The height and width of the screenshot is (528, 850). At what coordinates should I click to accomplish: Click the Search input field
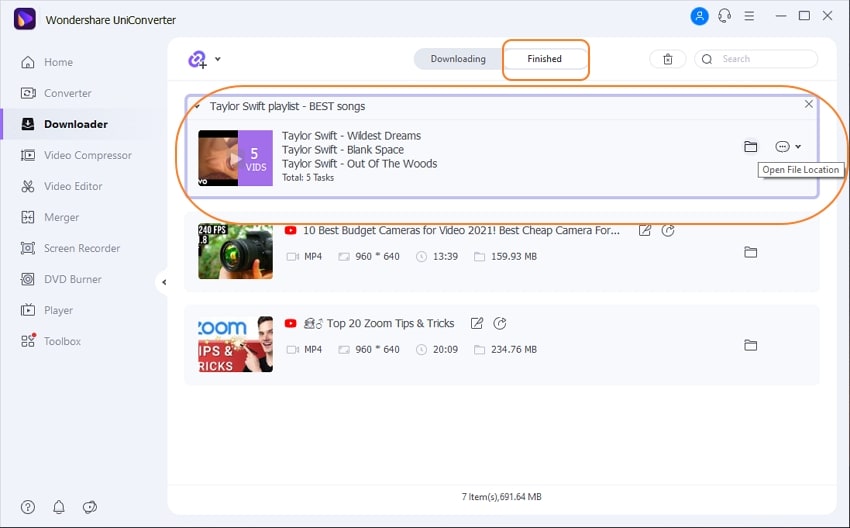click(756, 59)
